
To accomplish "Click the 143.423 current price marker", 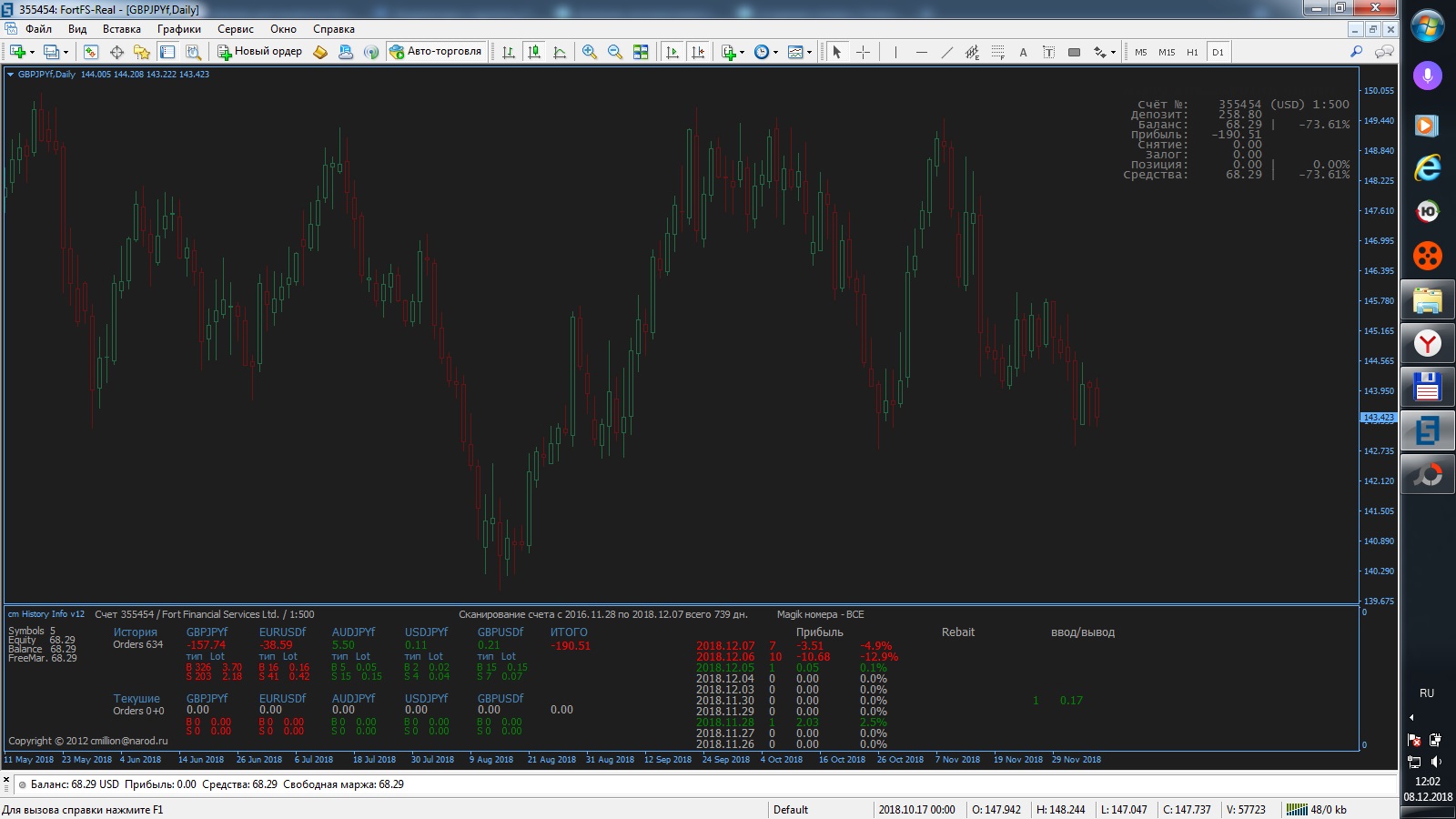I will 1378,418.
